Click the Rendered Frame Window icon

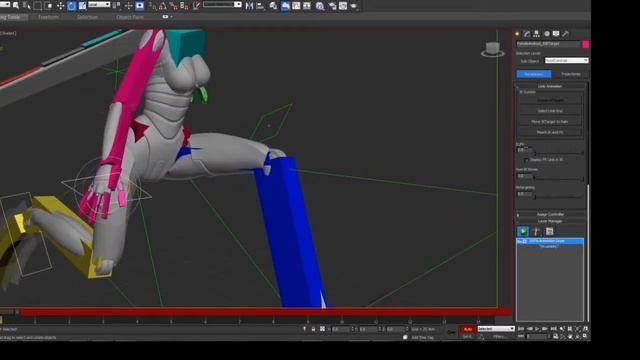[x=343, y=6]
